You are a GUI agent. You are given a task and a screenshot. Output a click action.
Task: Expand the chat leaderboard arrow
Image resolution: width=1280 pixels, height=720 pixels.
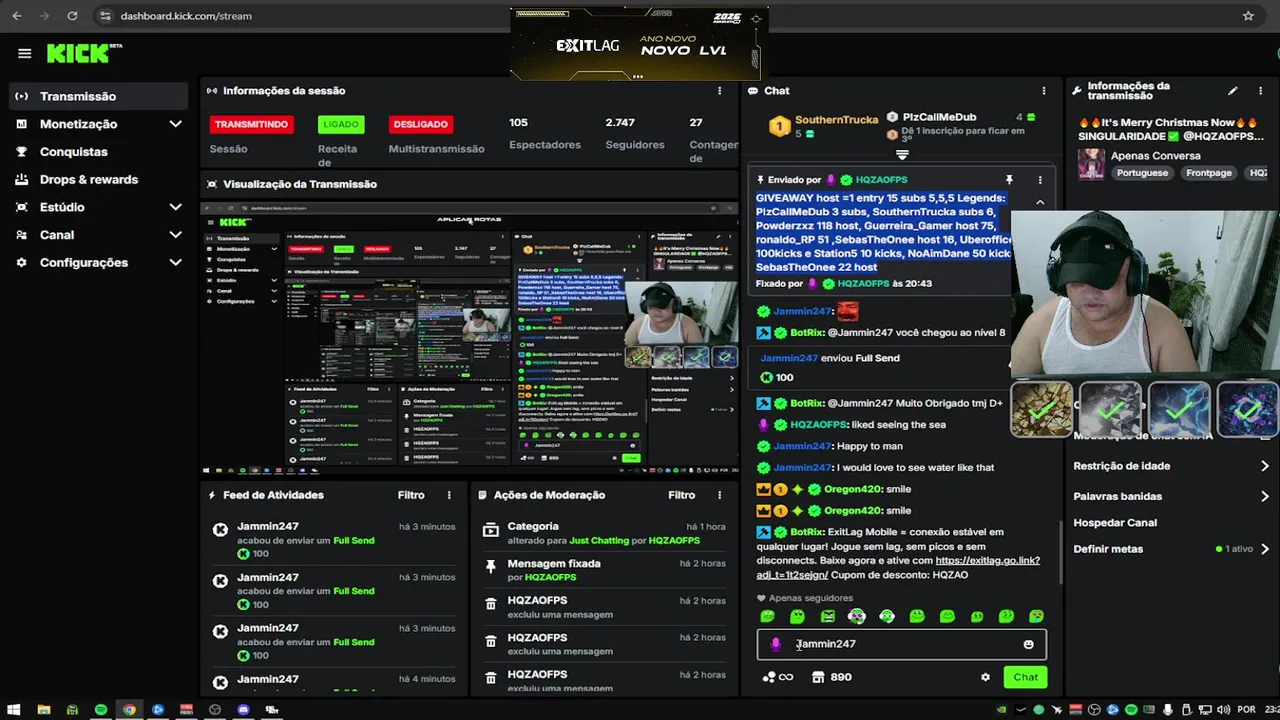pyautogui.click(x=902, y=155)
